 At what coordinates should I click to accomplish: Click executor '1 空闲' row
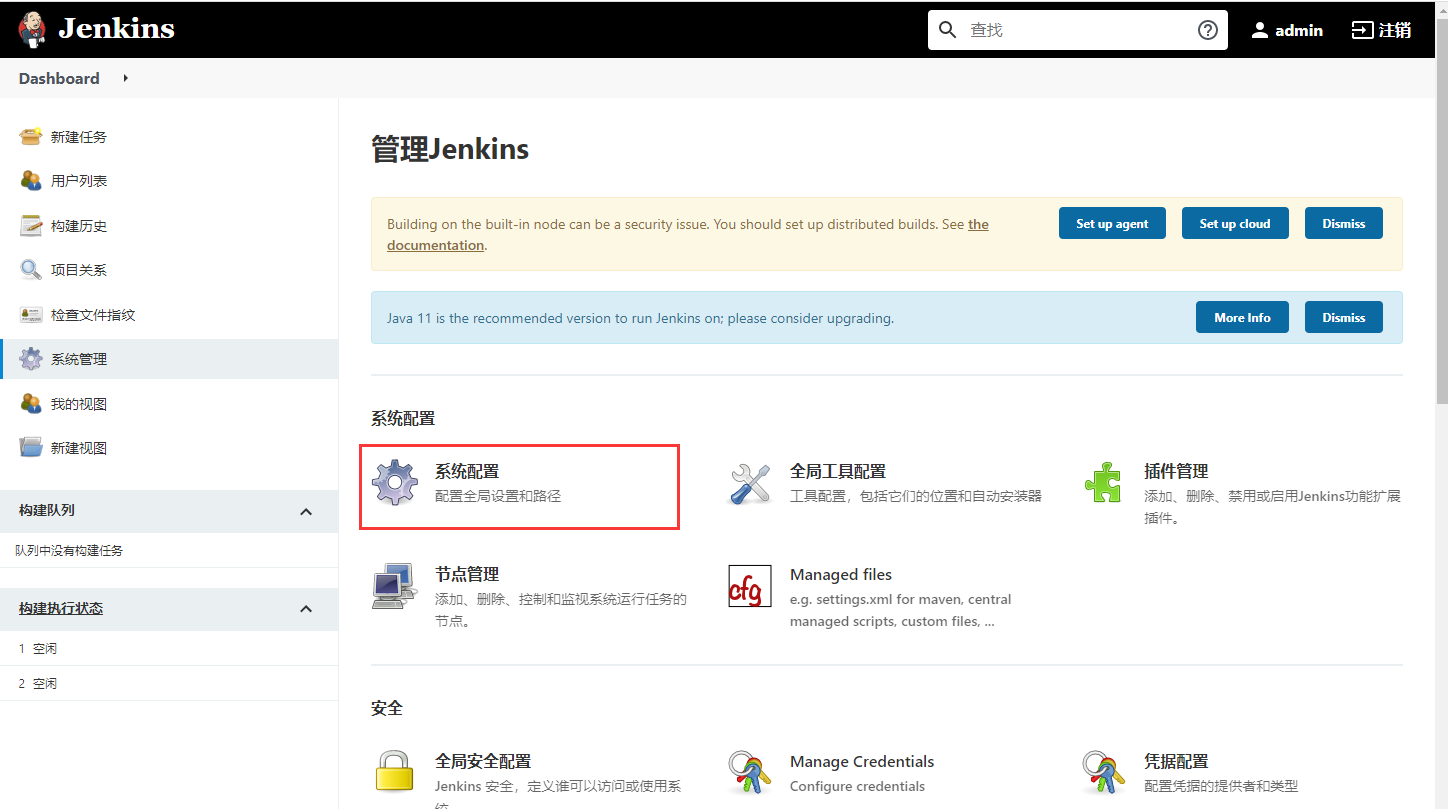[x=169, y=649]
